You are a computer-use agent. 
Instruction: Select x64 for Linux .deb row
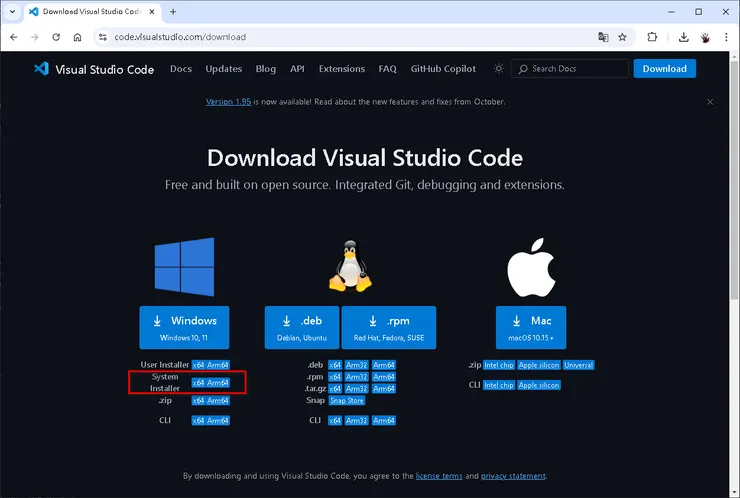click(335, 365)
